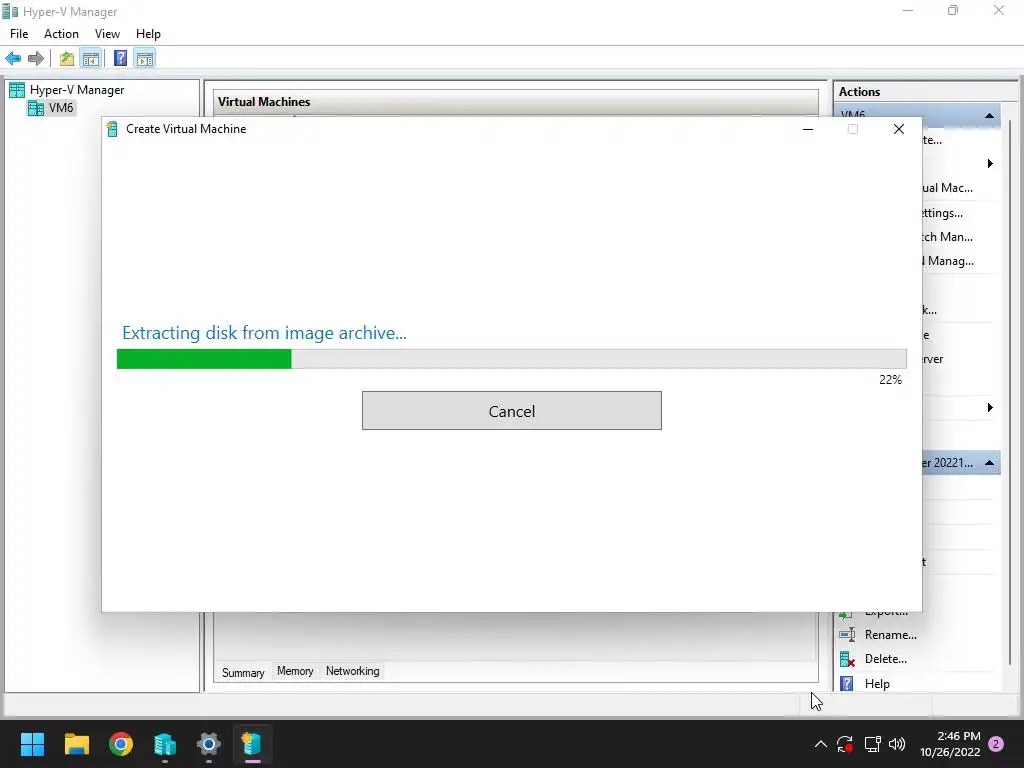
Task: Click the Back arrow in the toolbar
Action: (x=13, y=59)
